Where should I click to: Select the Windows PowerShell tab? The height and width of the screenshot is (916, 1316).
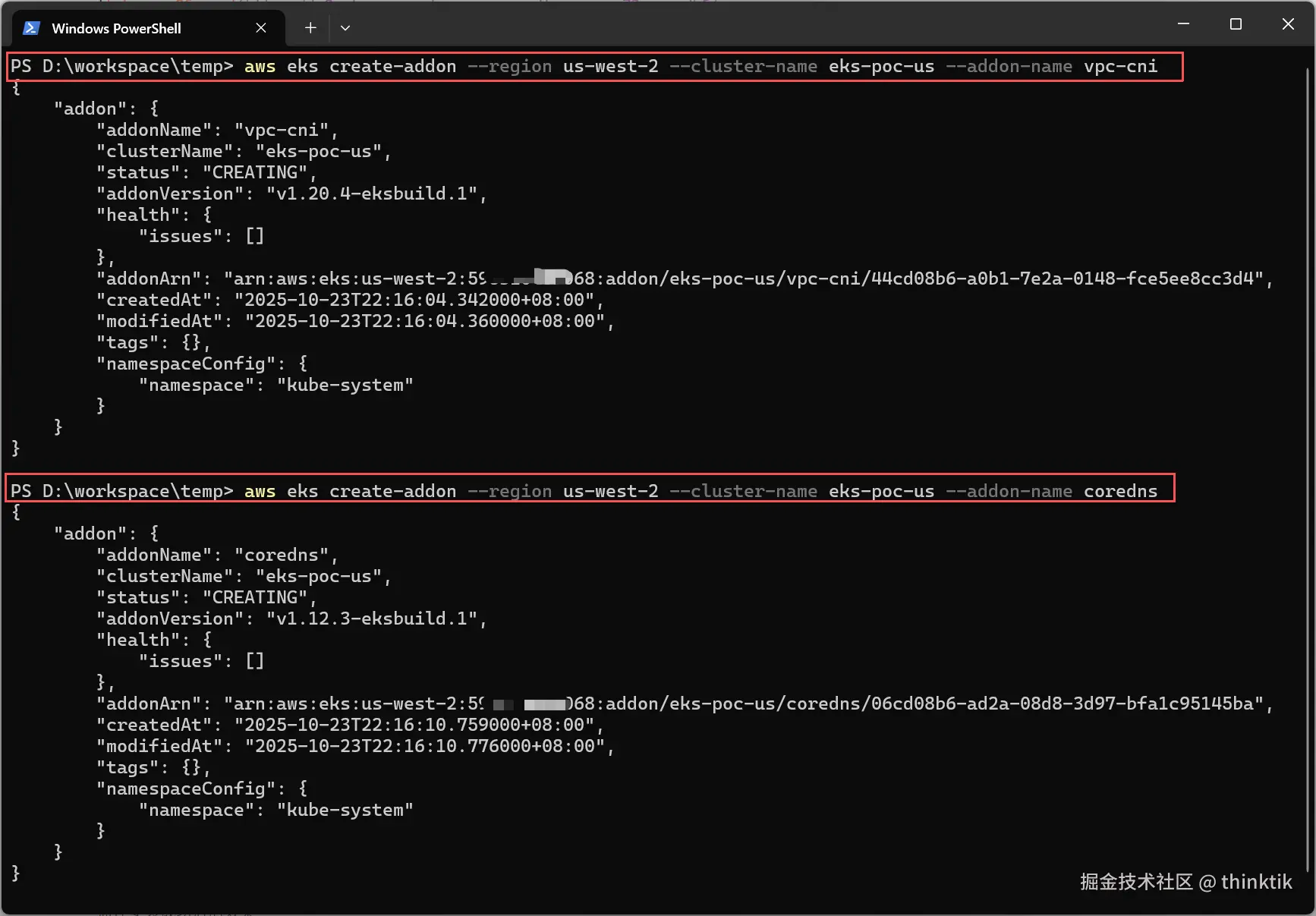pos(149,28)
